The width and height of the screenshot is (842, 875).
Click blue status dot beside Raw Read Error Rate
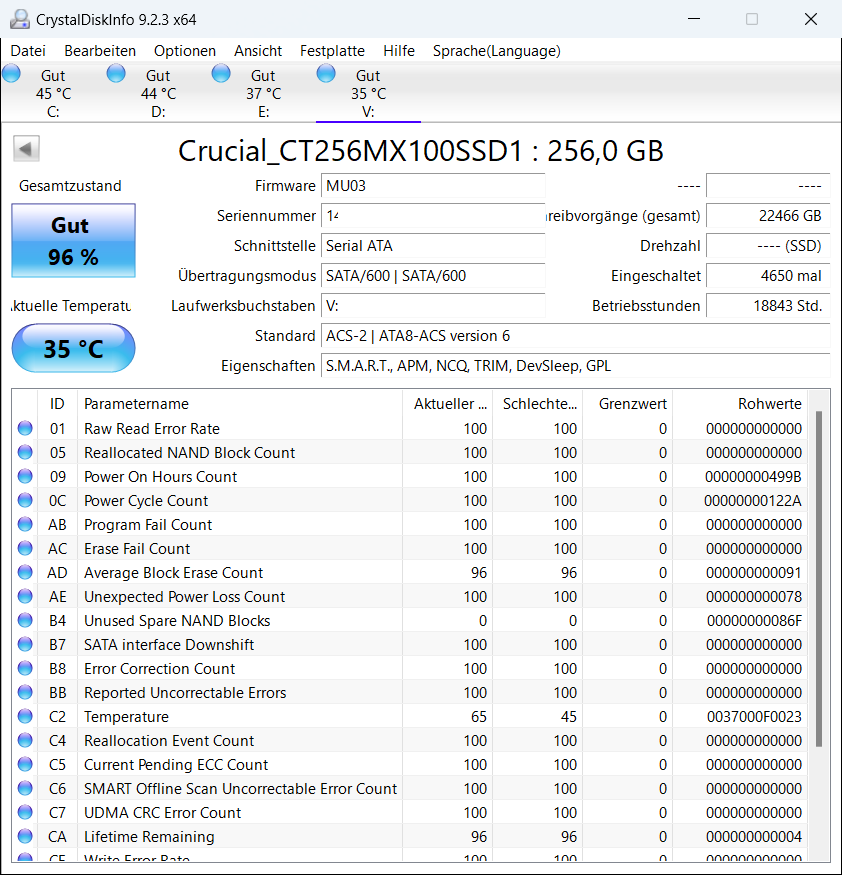(23, 428)
